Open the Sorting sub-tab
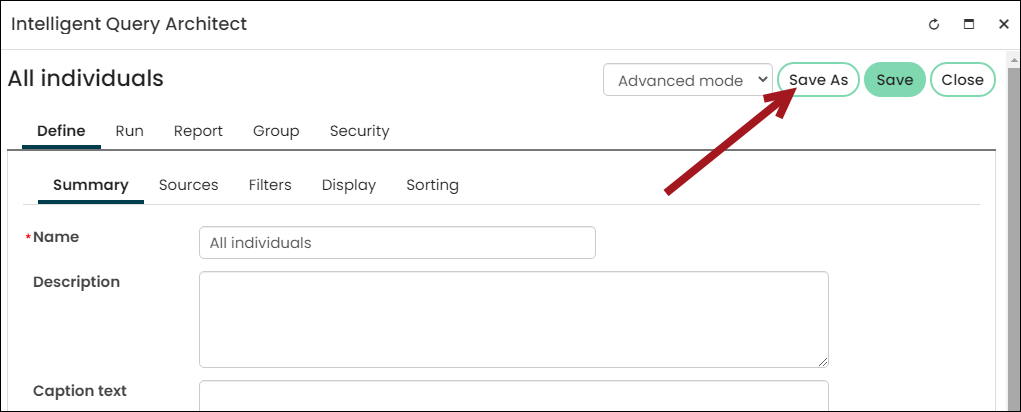1021x412 pixels. click(x=432, y=185)
